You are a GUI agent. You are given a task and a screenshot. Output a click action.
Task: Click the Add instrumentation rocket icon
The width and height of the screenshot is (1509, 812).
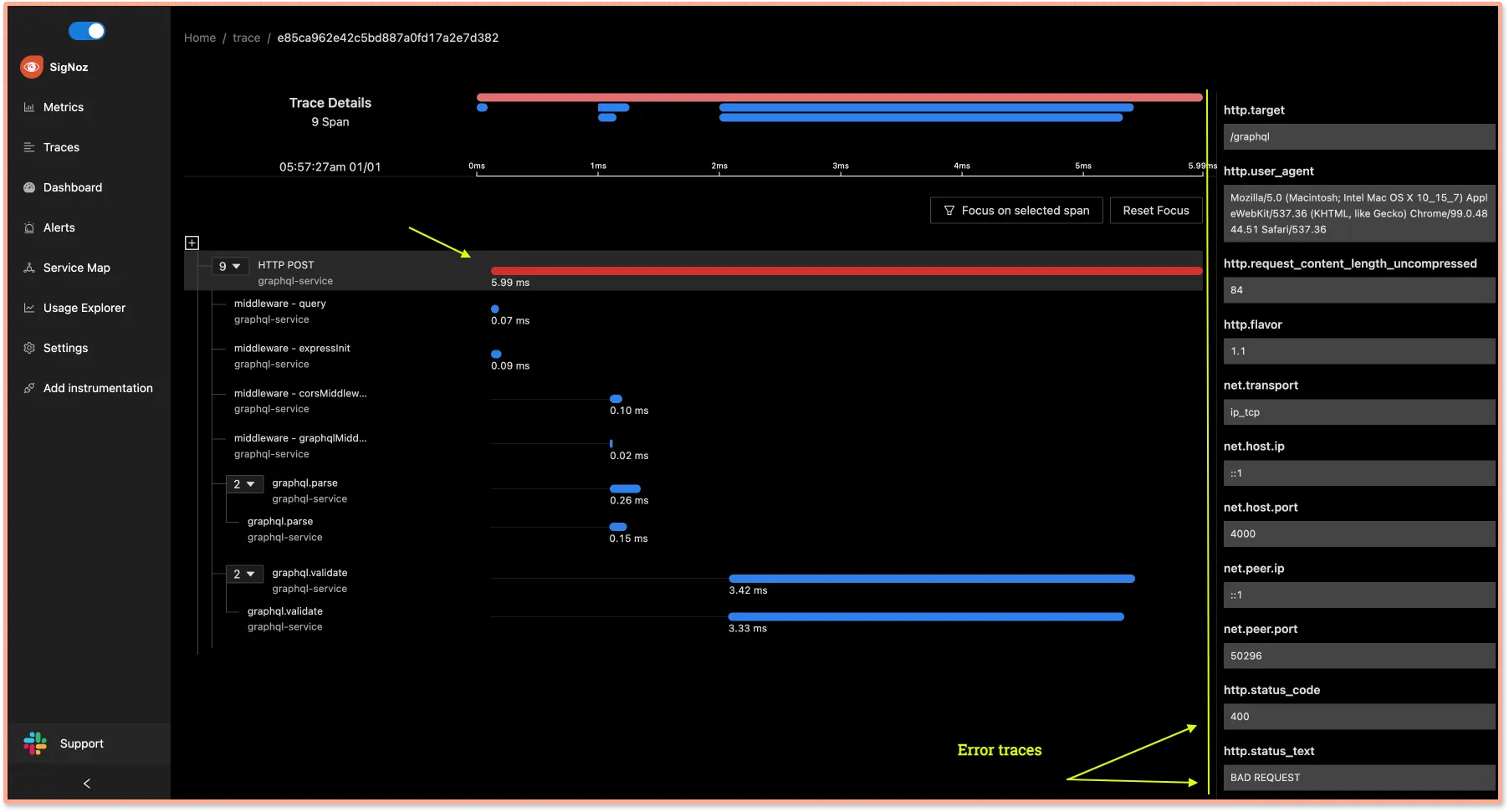pyautogui.click(x=29, y=388)
